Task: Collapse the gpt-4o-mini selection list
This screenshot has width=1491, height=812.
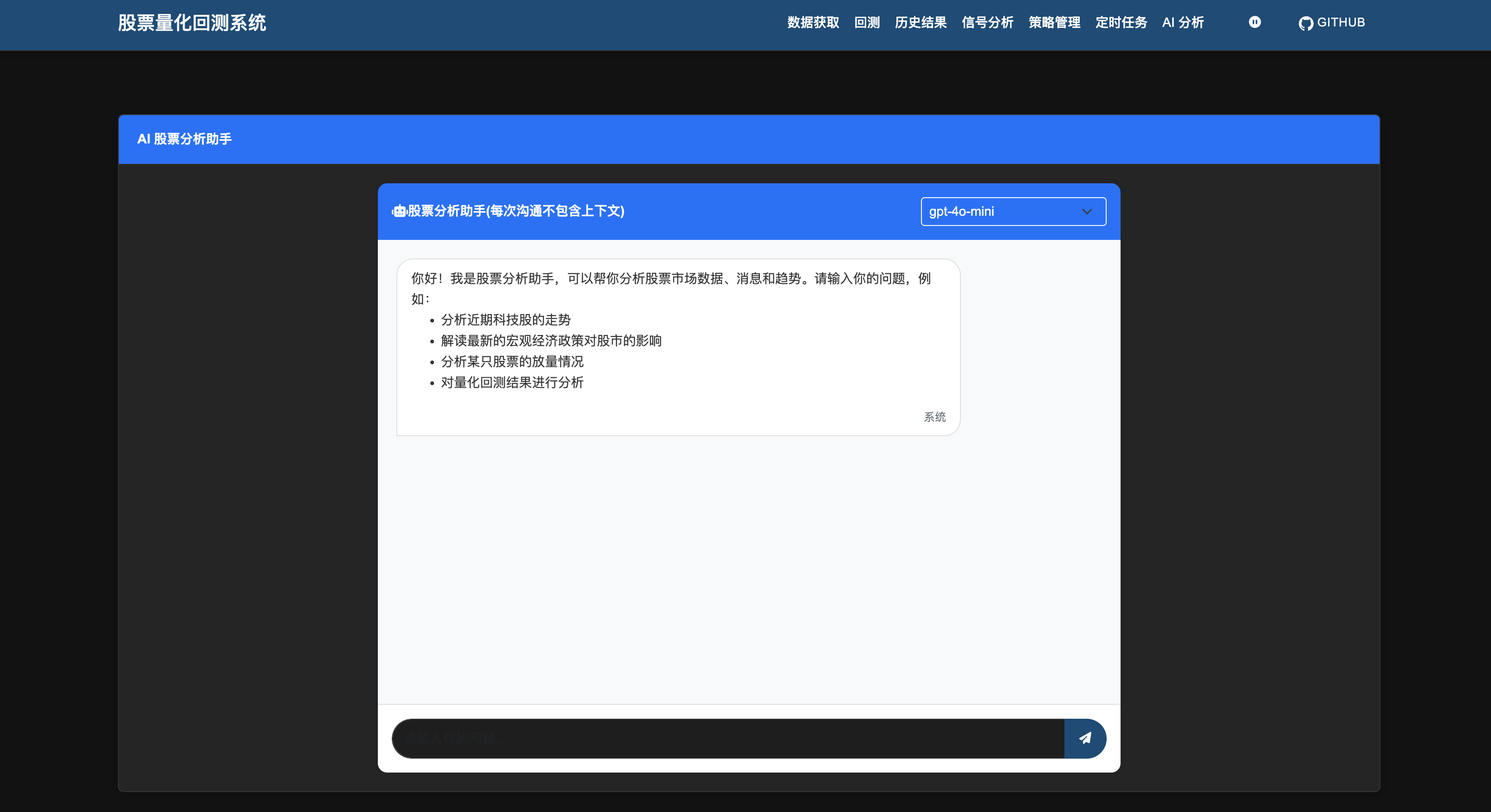Action: tap(1012, 211)
